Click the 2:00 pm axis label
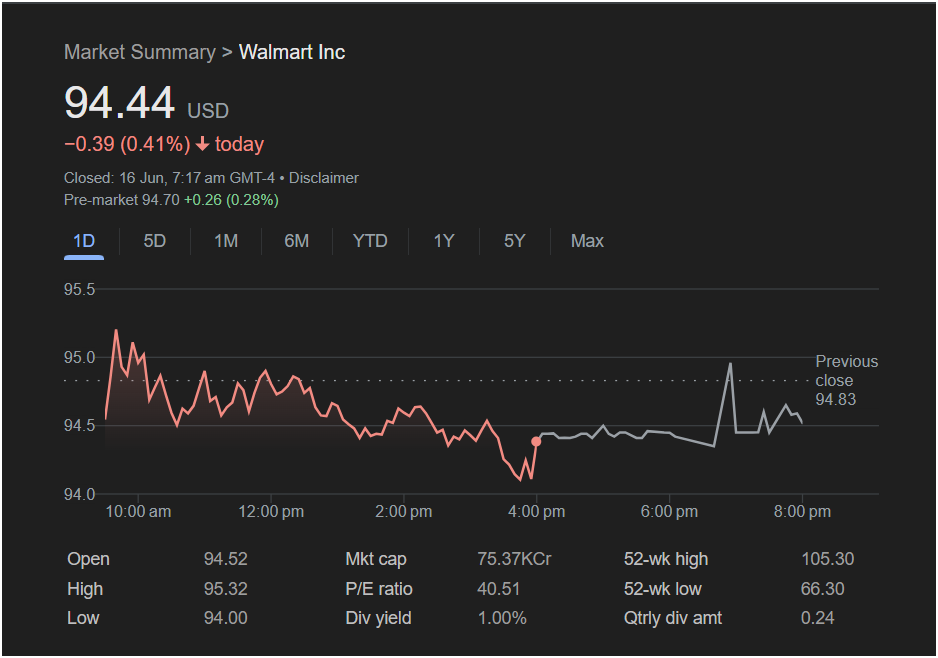The width and height of the screenshot is (938, 658). pos(404,511)
